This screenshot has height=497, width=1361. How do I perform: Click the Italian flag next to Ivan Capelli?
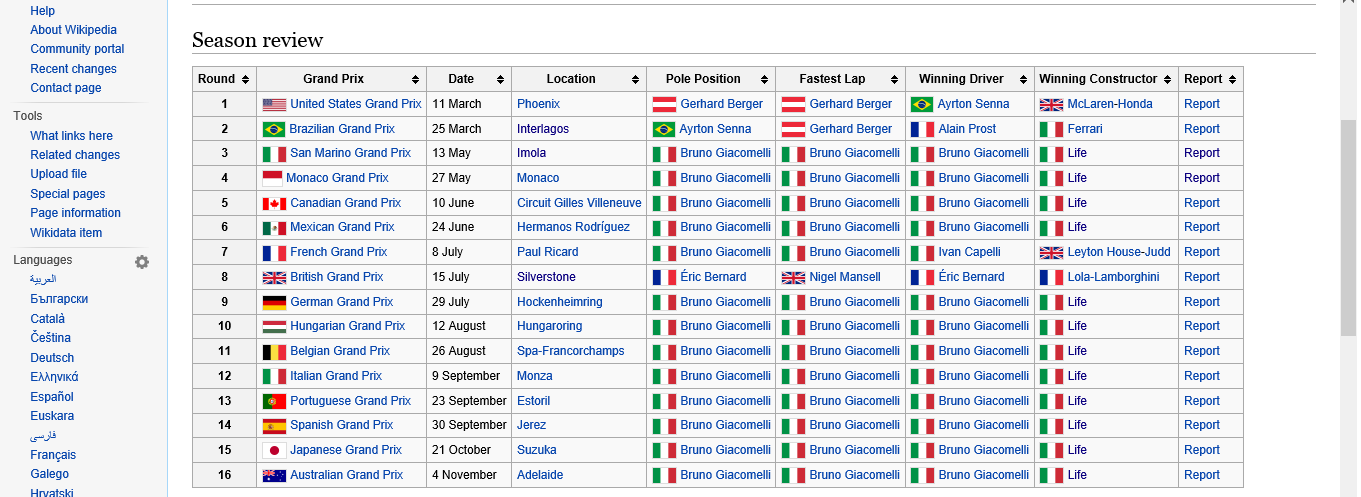click(923, 252)
